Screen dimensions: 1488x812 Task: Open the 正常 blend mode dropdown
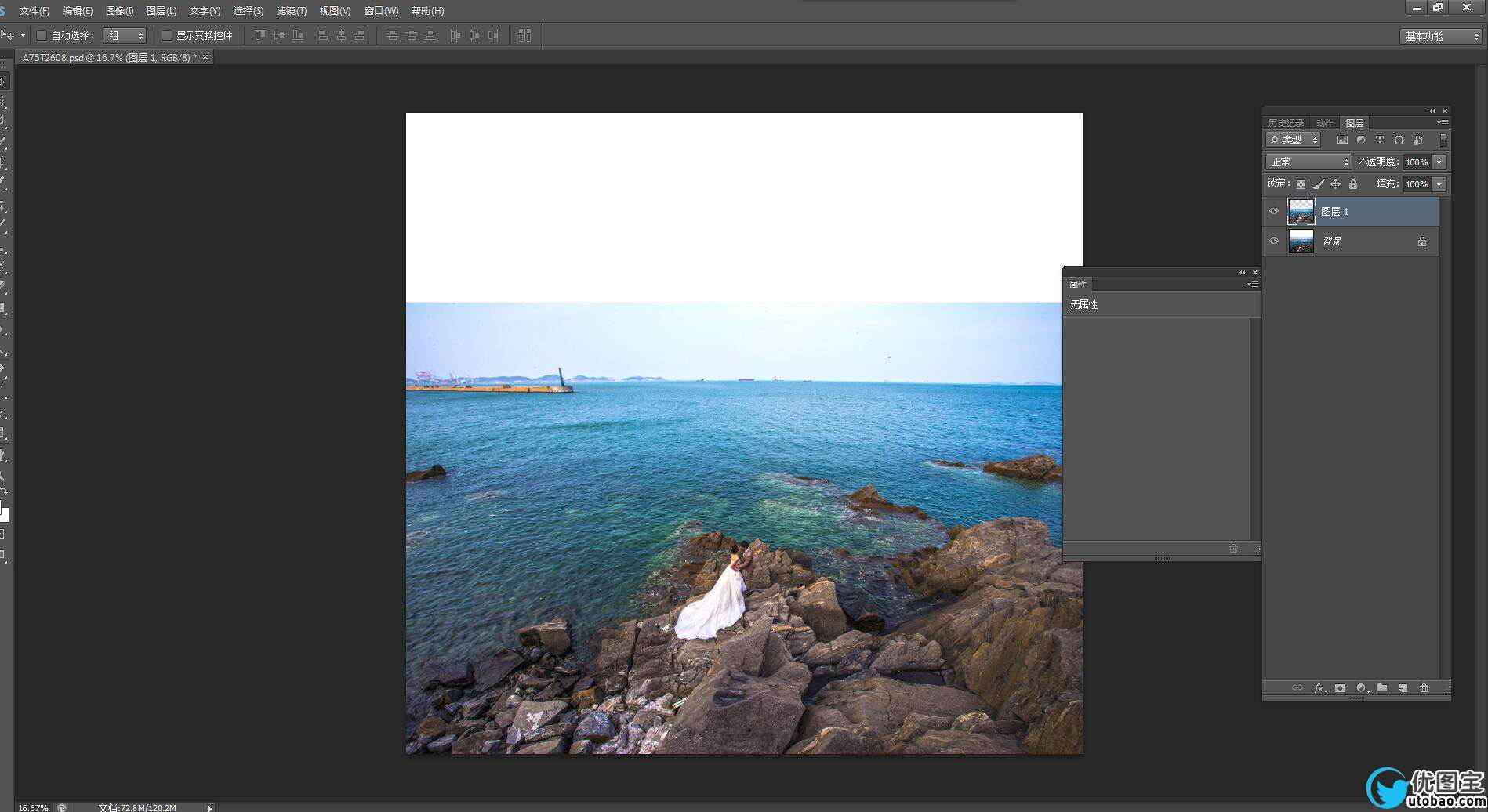coord(1308,162)
